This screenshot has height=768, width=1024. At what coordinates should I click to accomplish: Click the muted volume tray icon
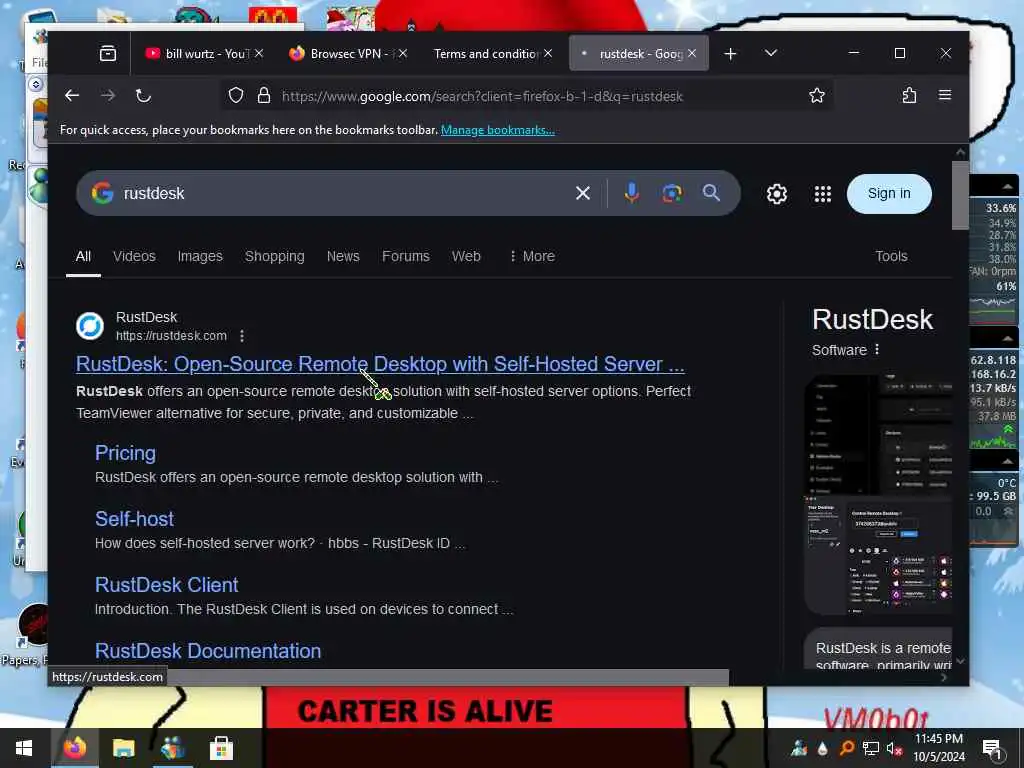click(894, 748)
